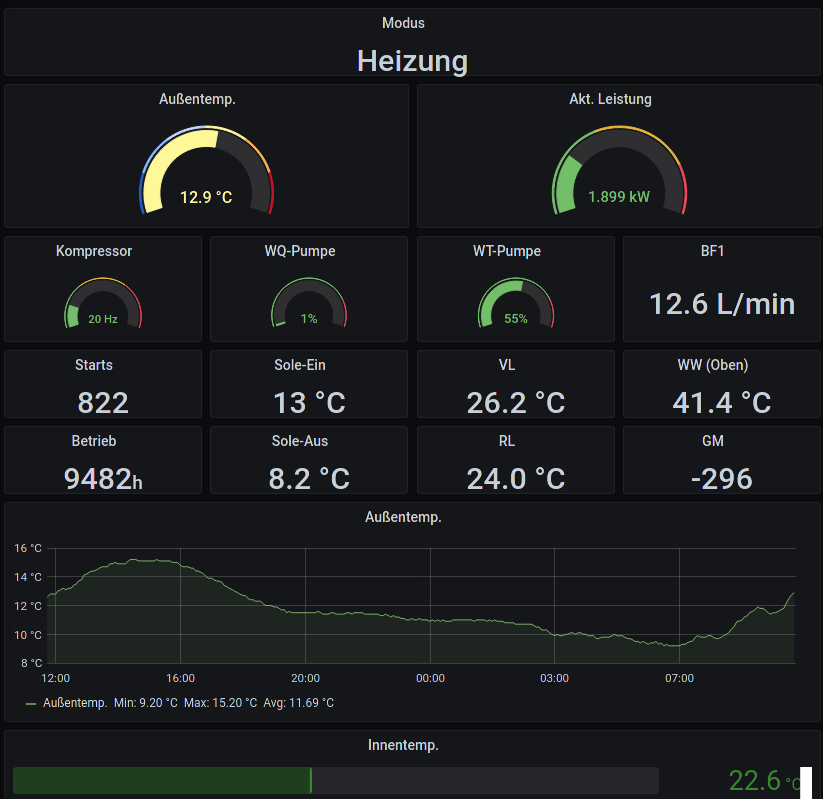Open the Innentemp. panel title
823x799 pixels.
tap(403, 745)
